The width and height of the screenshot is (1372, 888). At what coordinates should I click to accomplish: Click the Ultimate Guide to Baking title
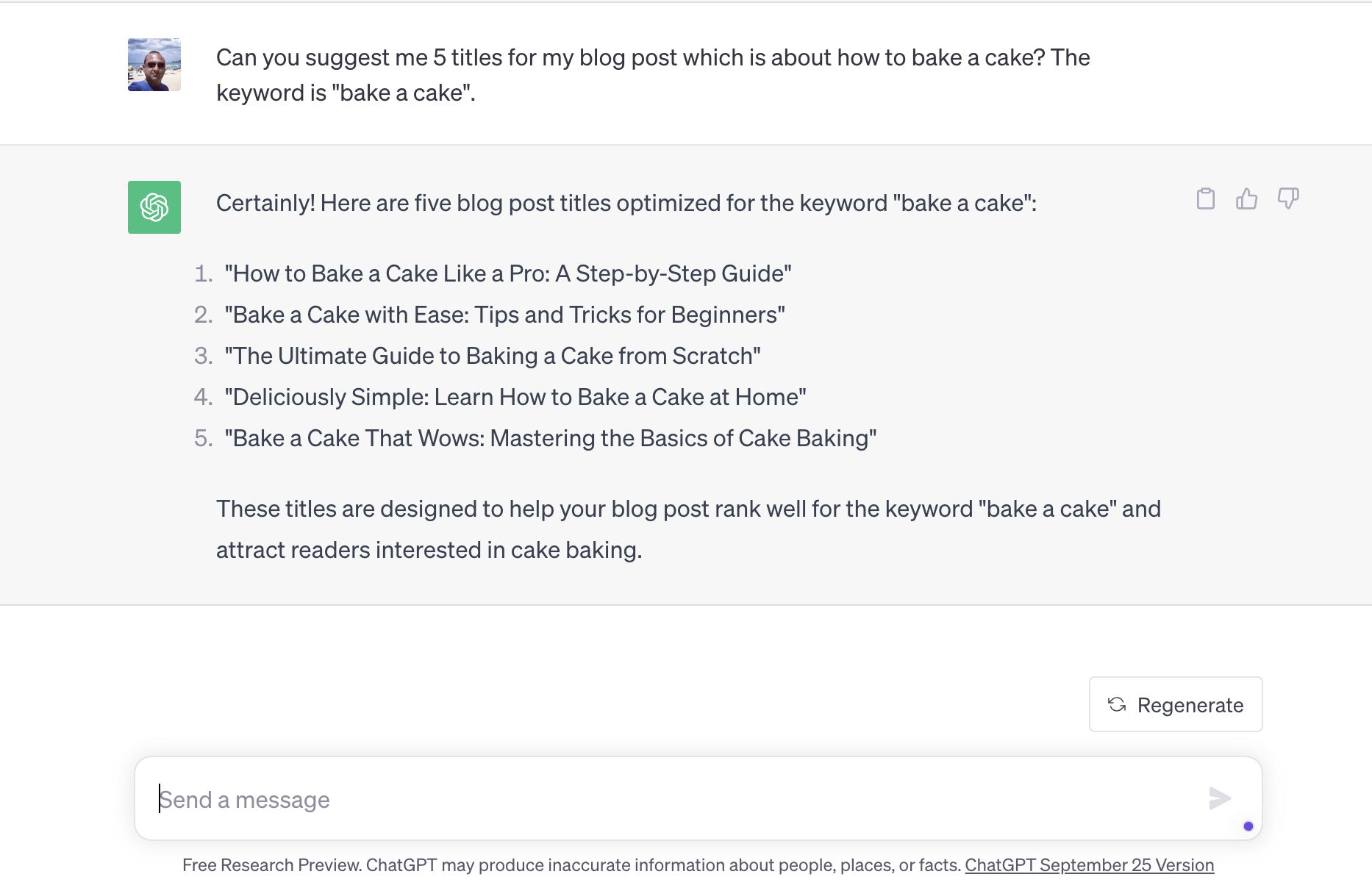coord(493,356)
